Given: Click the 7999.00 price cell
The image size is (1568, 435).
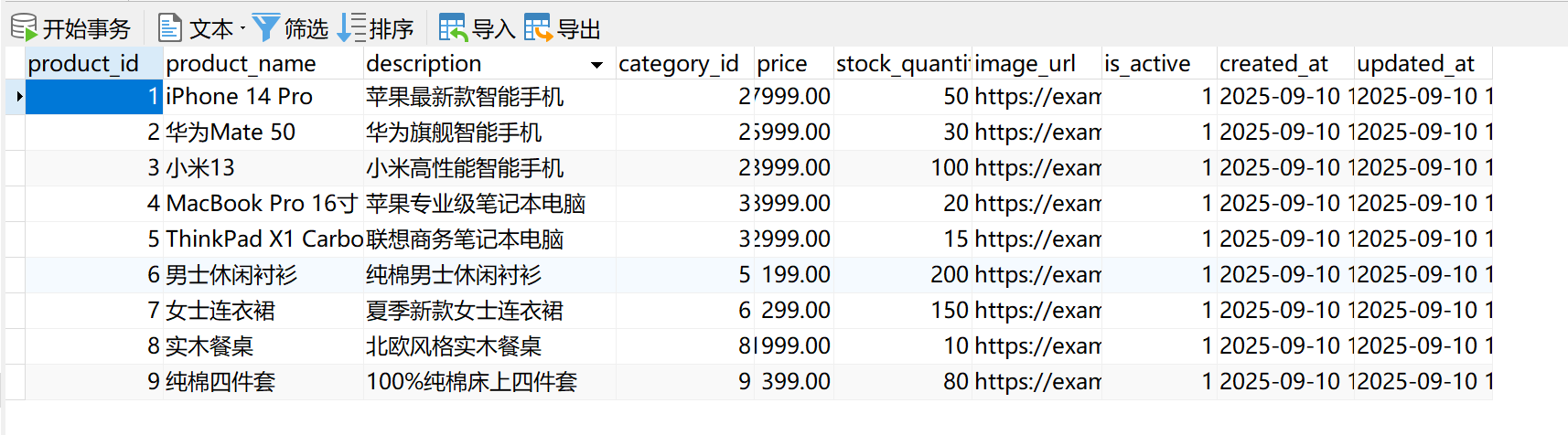Looking at the screenshot, I should [793, 96].
